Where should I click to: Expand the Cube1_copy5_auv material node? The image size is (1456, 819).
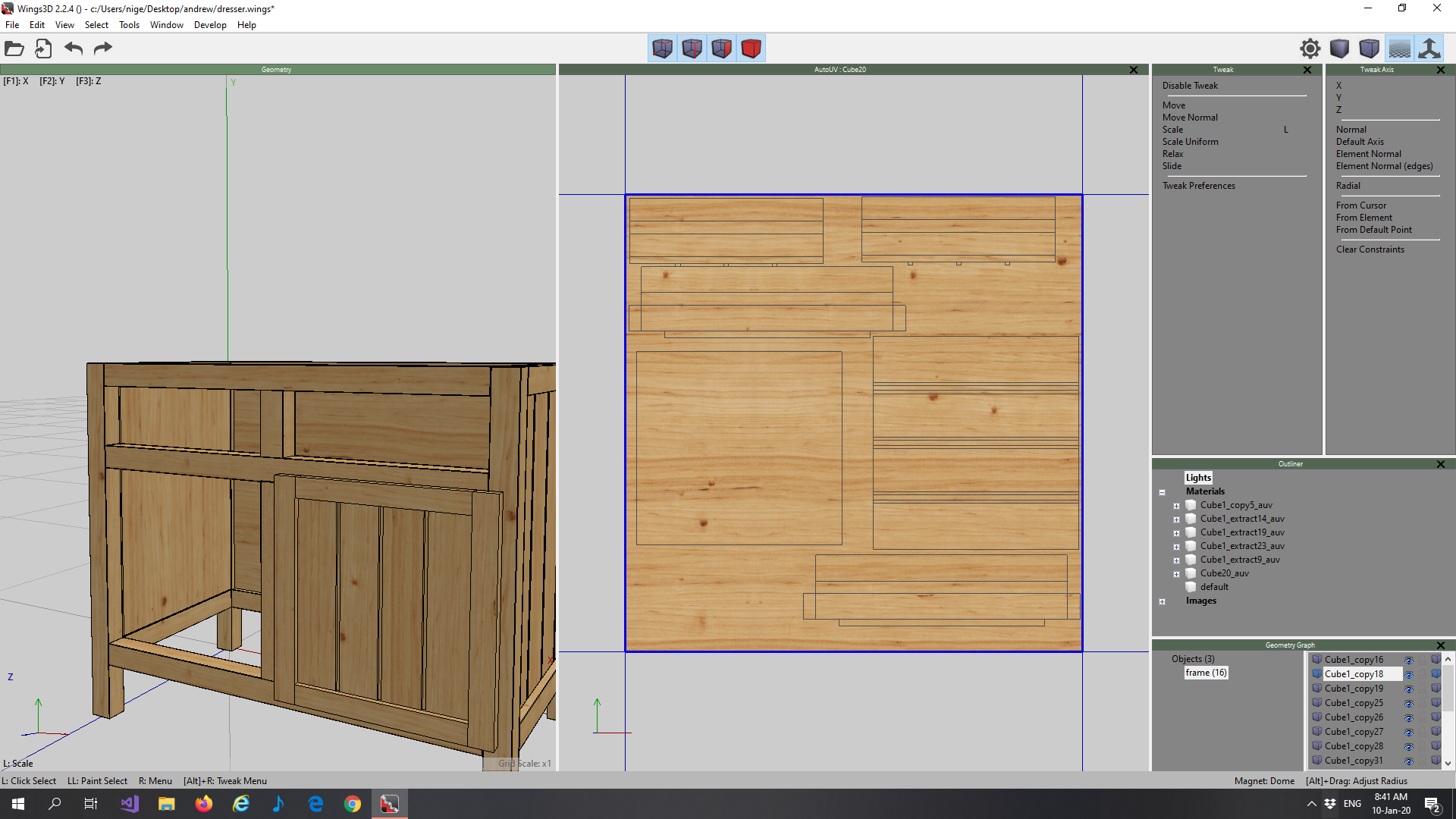pyautogui.click(x=1176, y=506)
